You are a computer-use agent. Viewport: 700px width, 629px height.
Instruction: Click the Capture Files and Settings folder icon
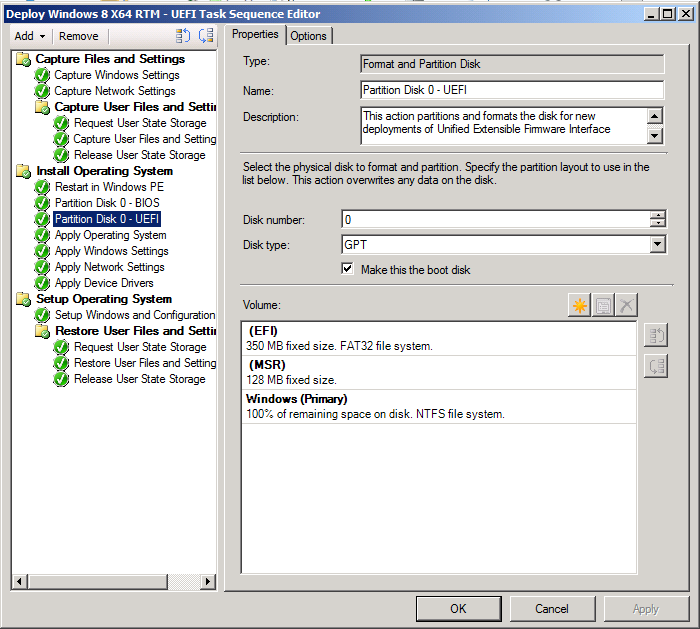coord(23,59)
